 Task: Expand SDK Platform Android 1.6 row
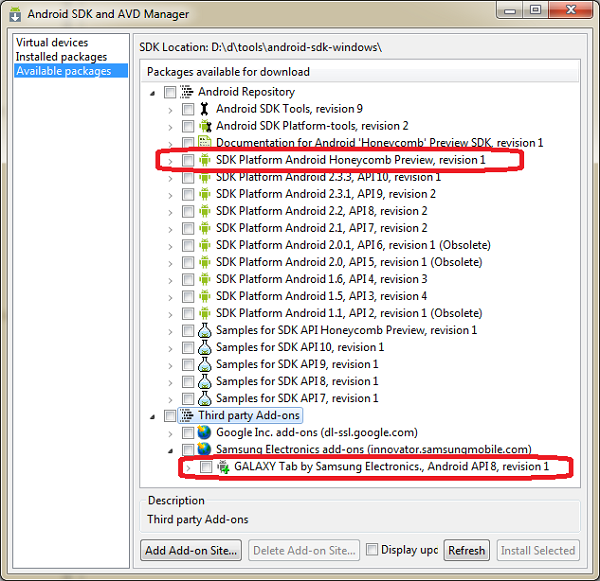coord(170,281)
